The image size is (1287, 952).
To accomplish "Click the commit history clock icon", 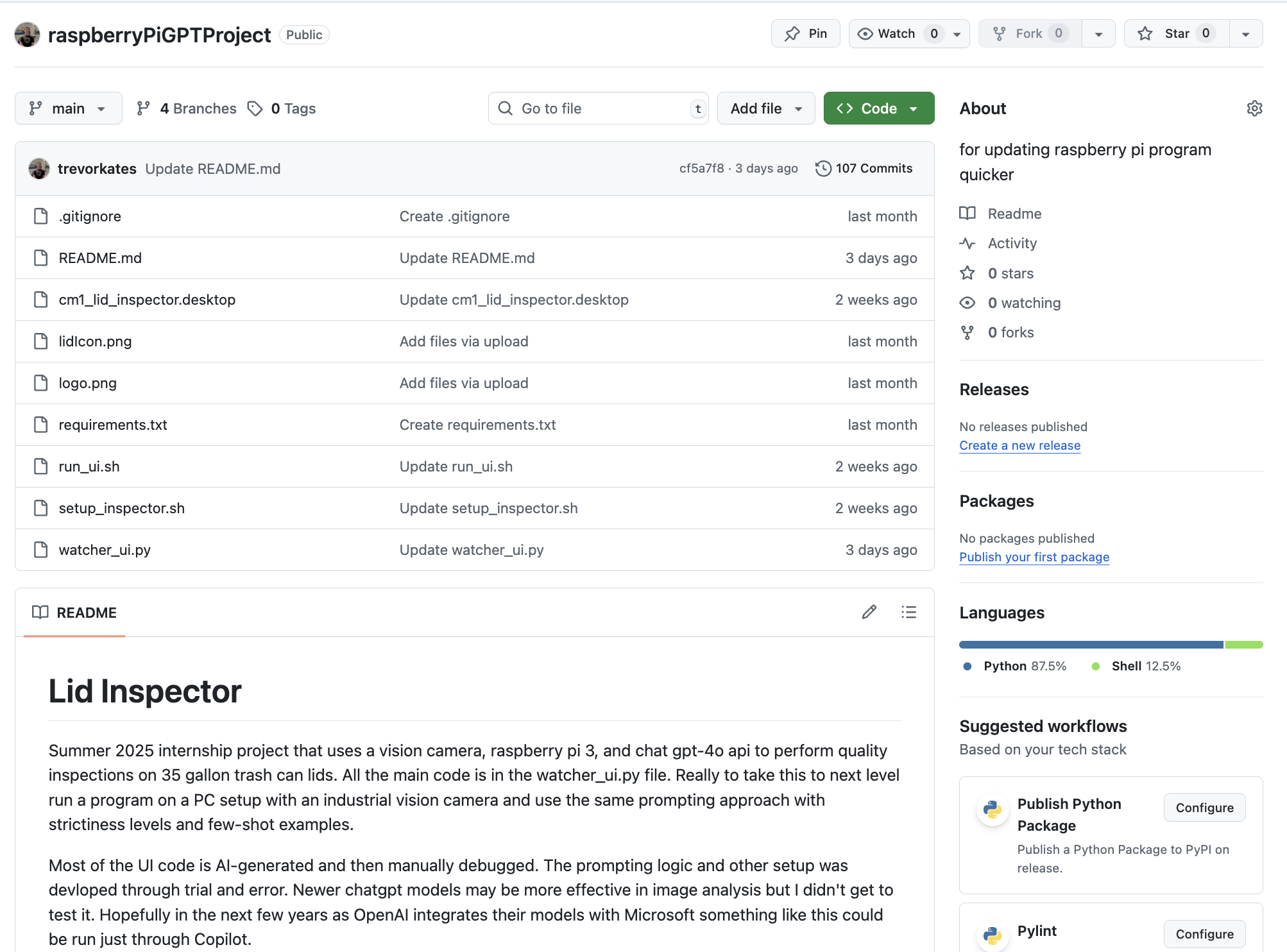I will point(823,169).
